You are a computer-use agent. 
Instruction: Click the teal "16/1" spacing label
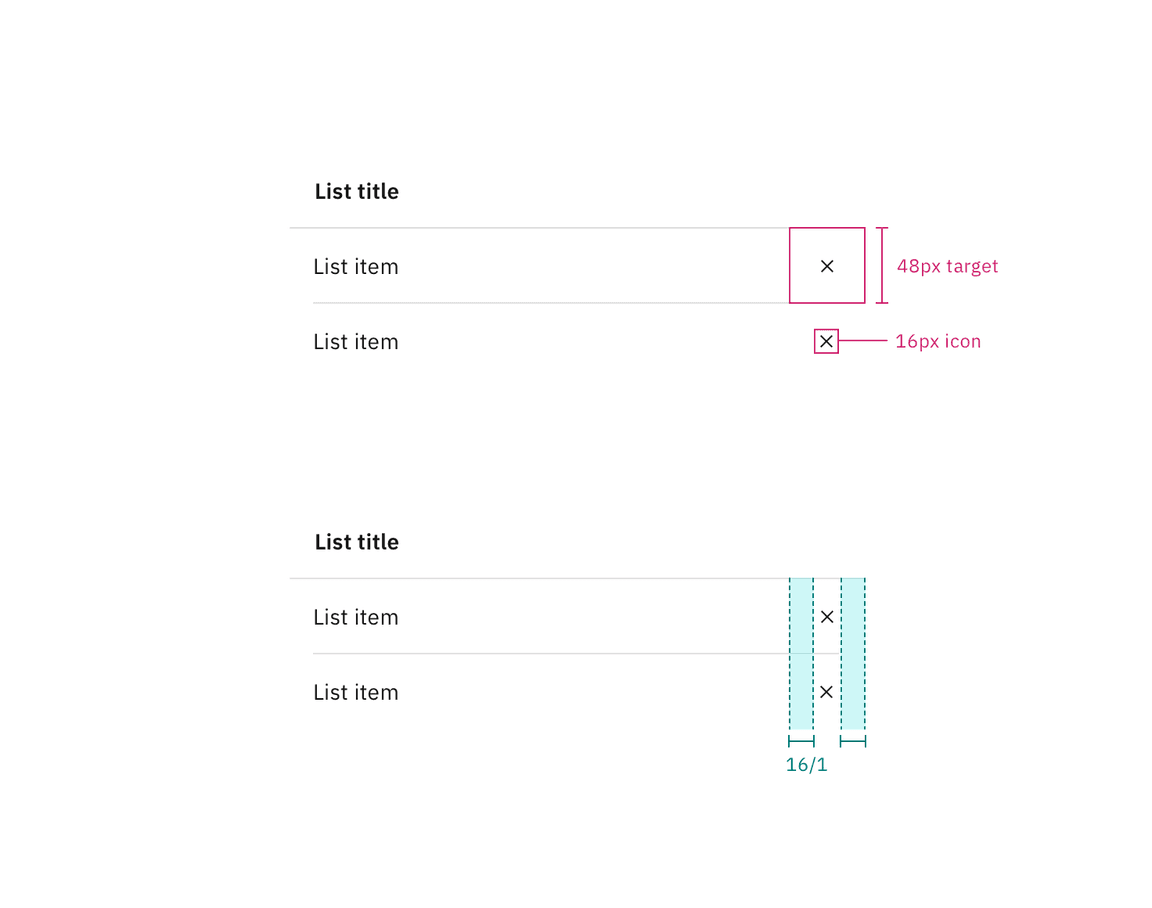click(x=806, y=765)
